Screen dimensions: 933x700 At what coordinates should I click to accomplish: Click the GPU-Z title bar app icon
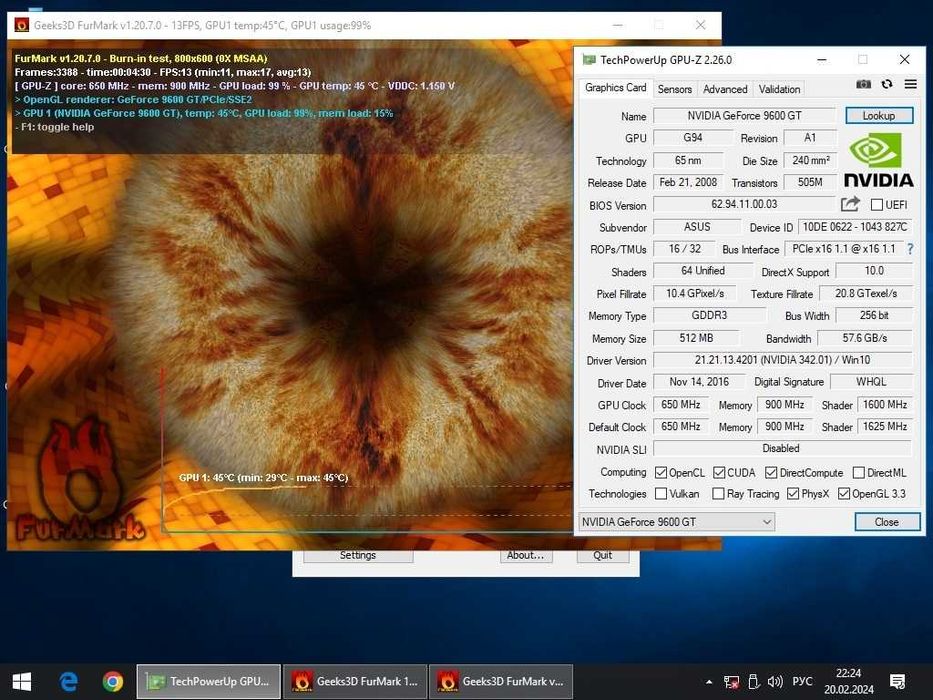coord(589,60)
